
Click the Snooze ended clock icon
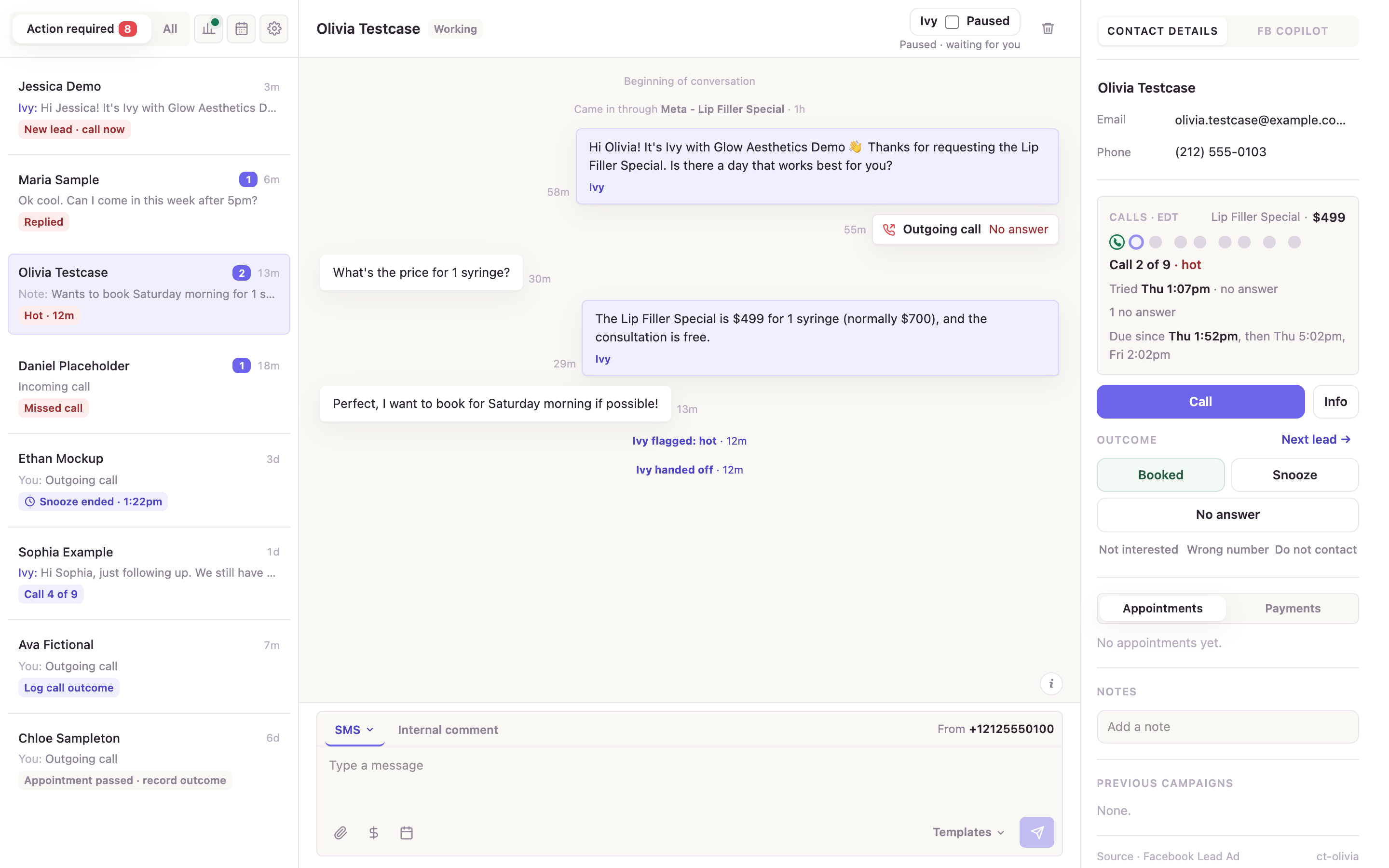pos(30,502)
